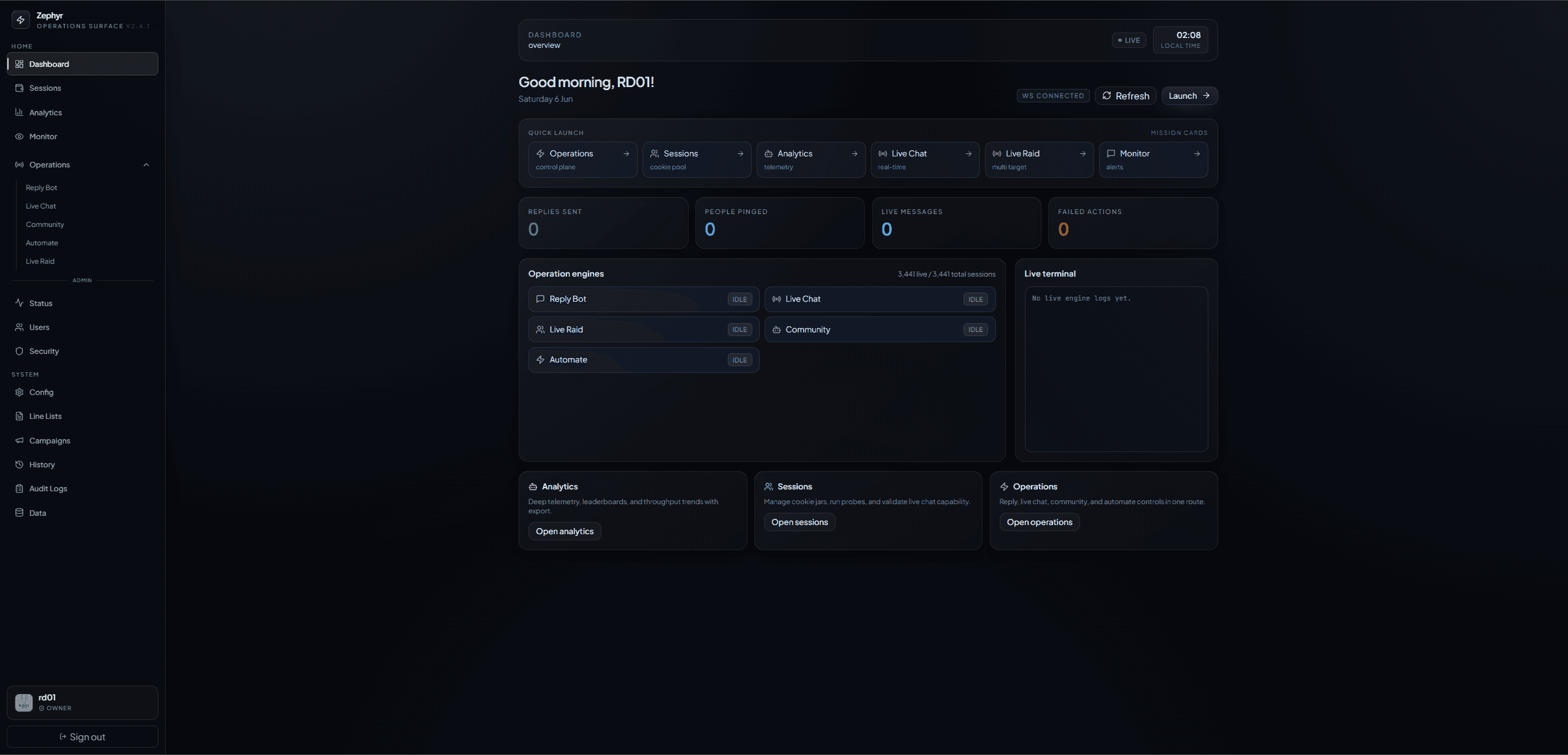The width and height of the screenshot is (1568, 755).
Task: Click the Dashboard grid icon in sidebar
Action: 19,64
